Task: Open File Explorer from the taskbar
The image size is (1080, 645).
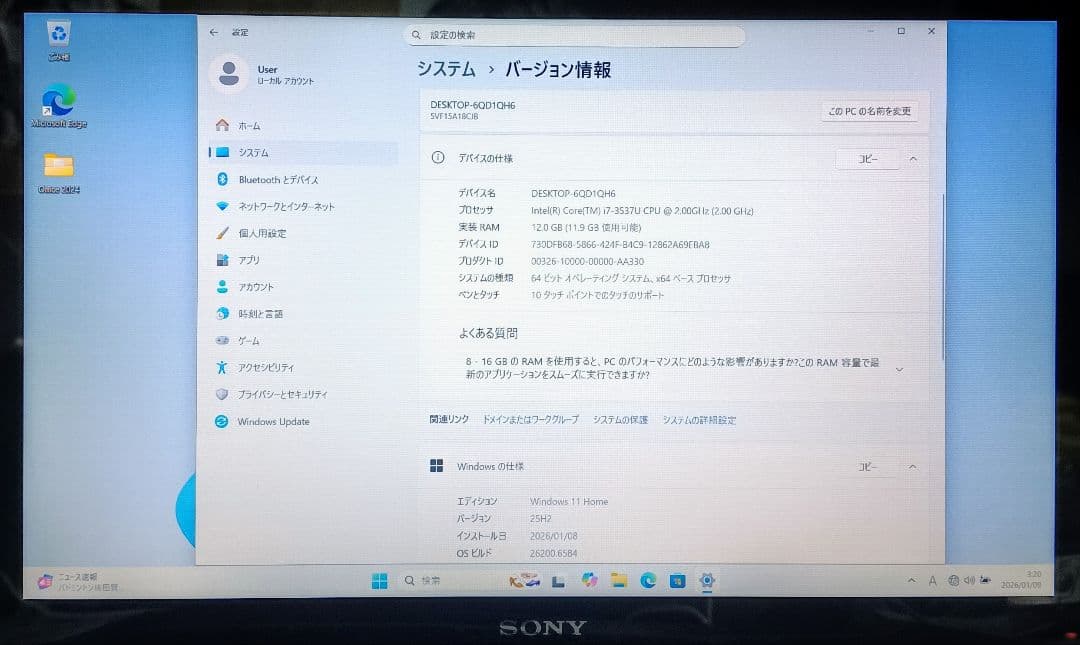Action: [x=618, y=580]
